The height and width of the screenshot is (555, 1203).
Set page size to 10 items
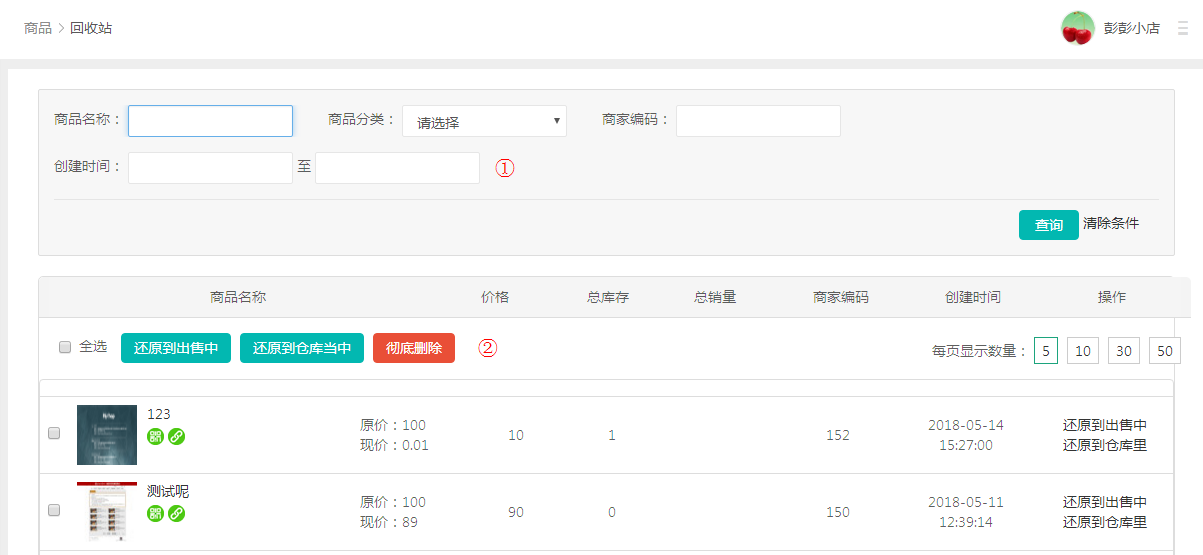[1083, 350]
